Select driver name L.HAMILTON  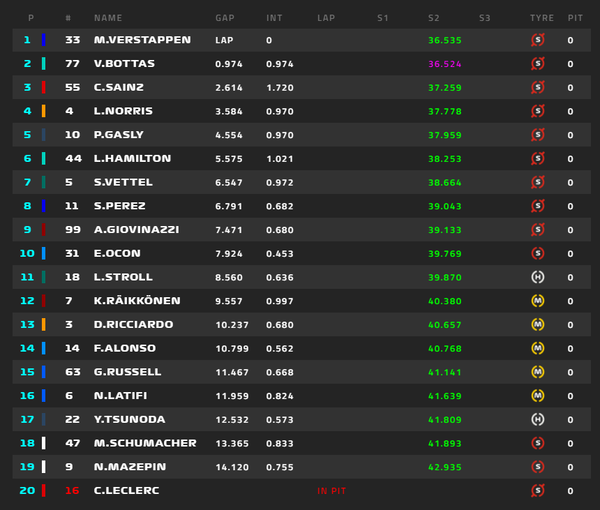tap(132, 158)
